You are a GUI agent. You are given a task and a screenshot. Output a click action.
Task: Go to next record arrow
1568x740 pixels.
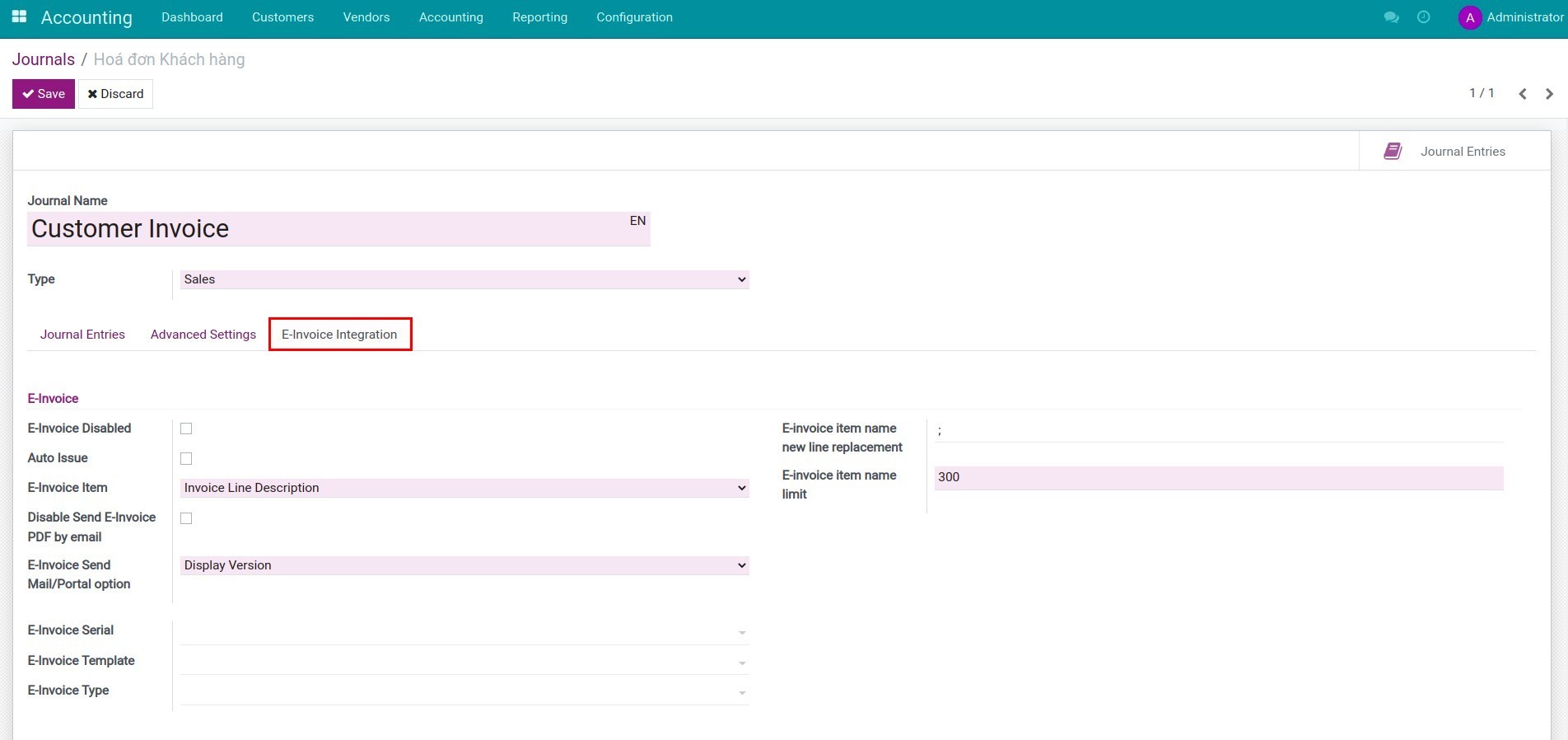[x=1549, y=94]
